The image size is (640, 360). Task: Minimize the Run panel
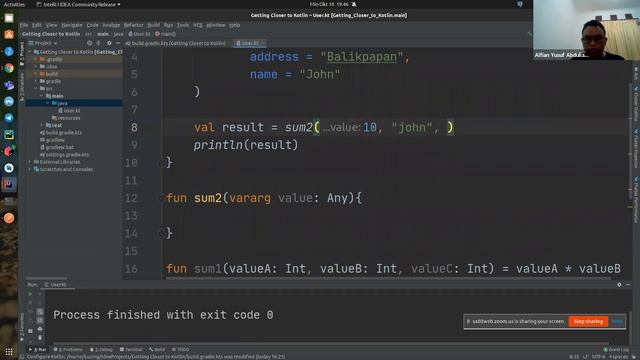click(x=628, y=284)
